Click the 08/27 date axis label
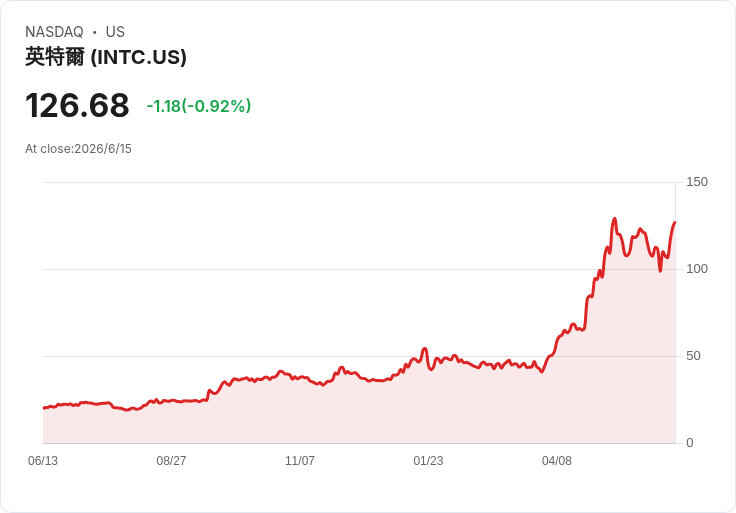This screenshot has width=736, height=513. click(171, 461)
